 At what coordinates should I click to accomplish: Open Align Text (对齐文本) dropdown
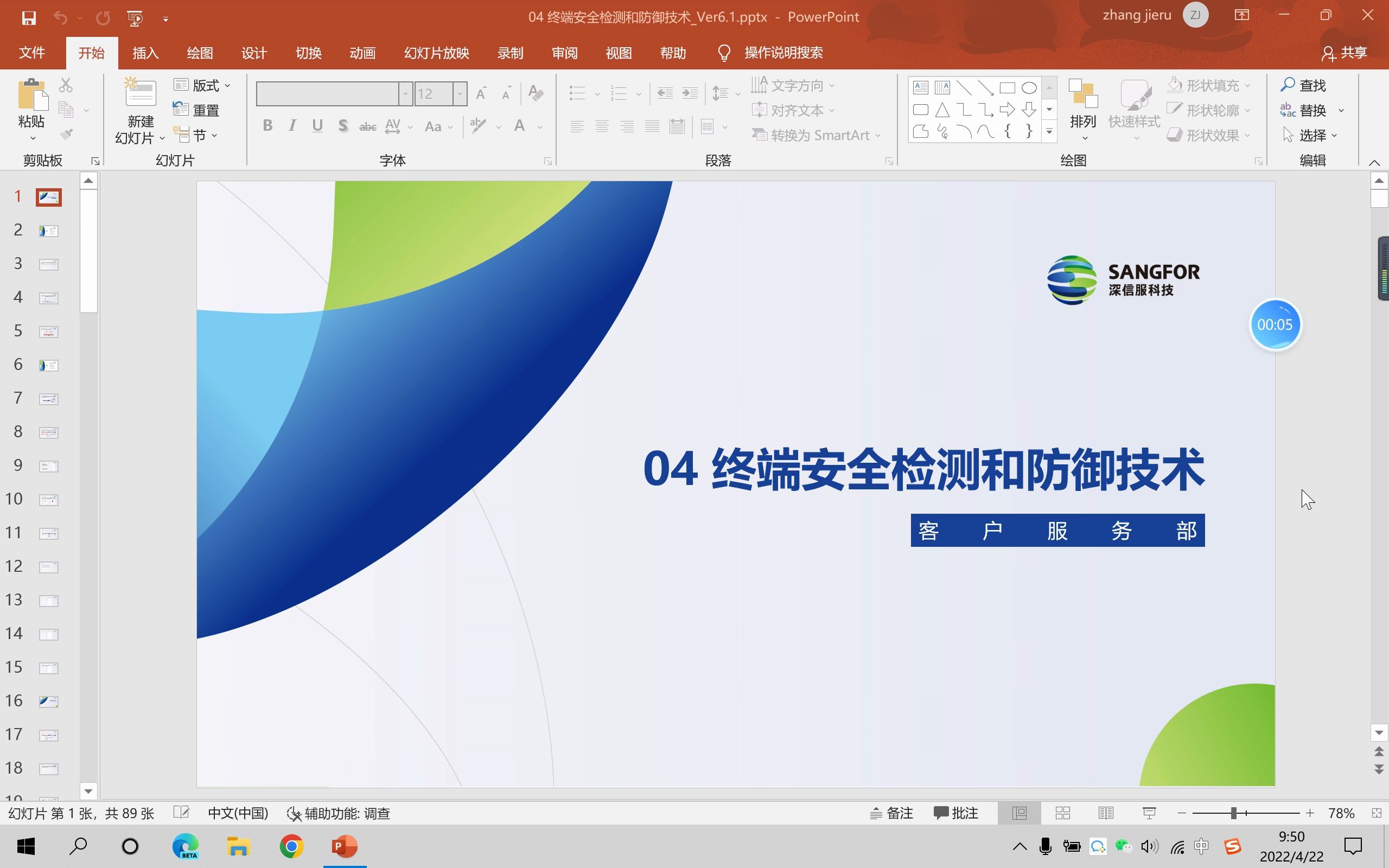793,110
